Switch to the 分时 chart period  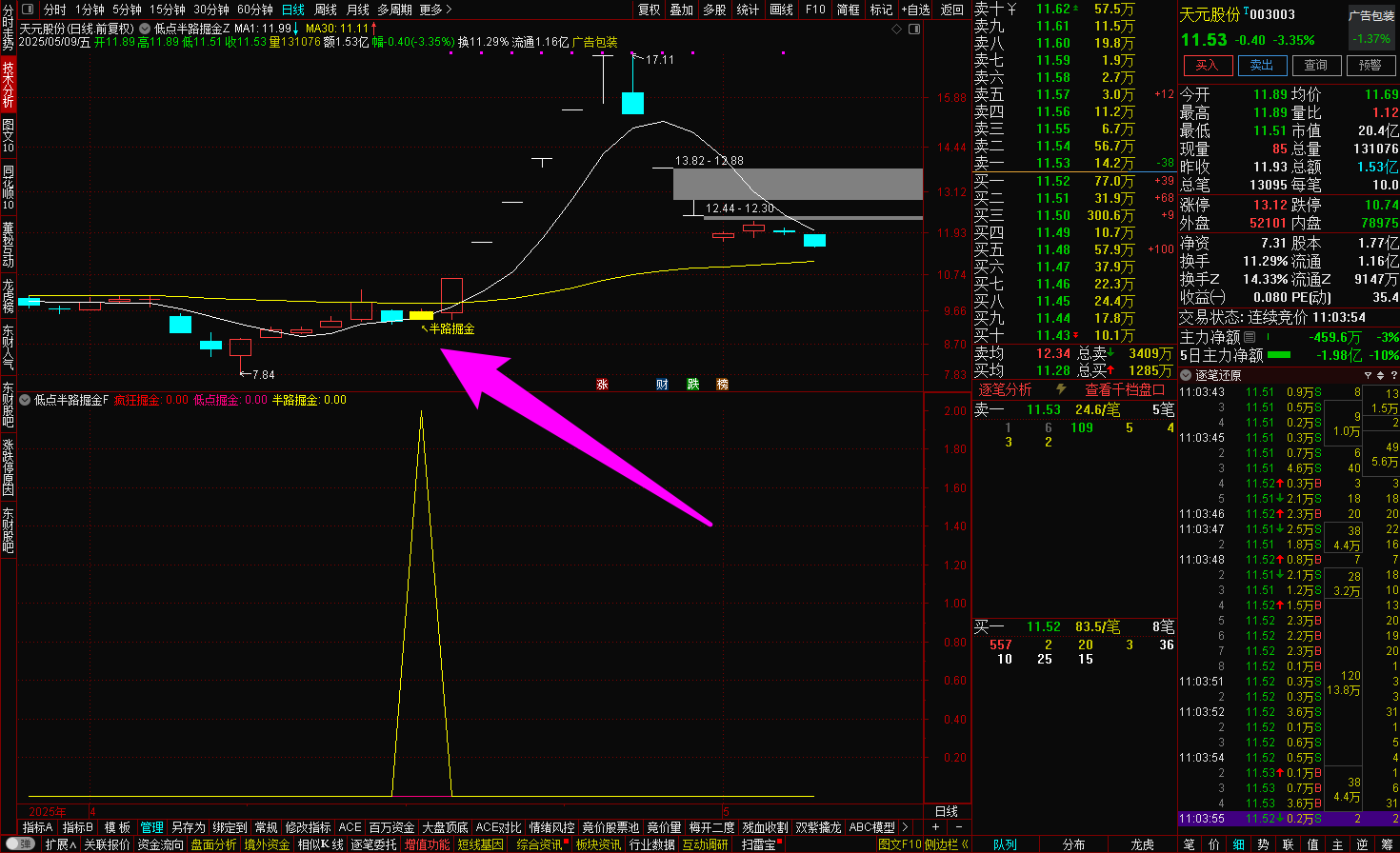[x=55, y=10]
